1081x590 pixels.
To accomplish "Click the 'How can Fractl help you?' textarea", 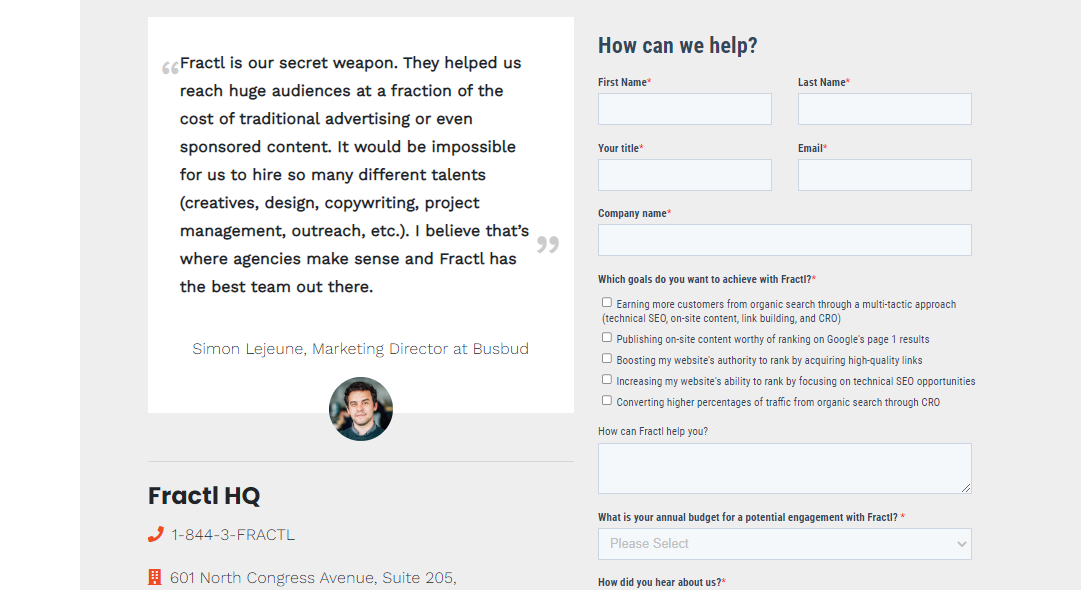I will tap(785, 469).
